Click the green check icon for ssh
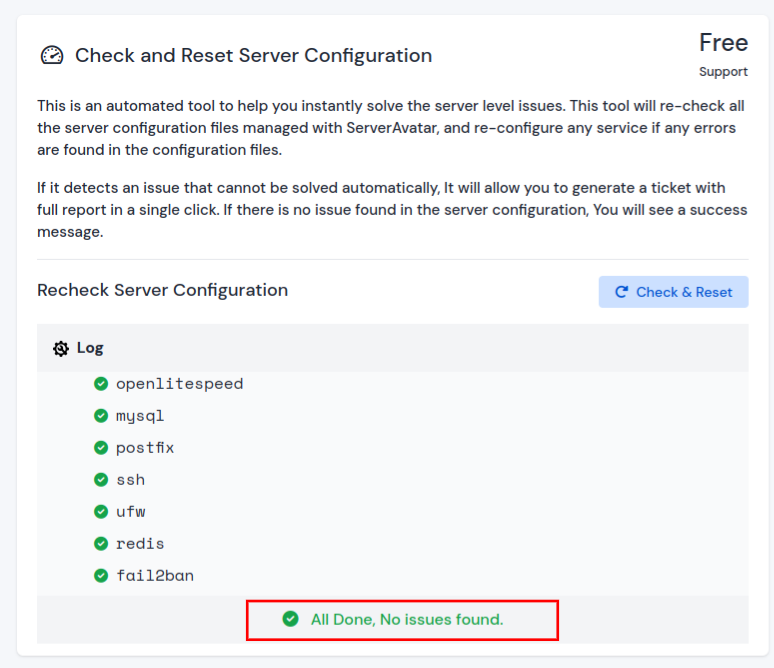The width and height of the screenshot is (774, 668). pyautogui.click(x=101, y=480)
